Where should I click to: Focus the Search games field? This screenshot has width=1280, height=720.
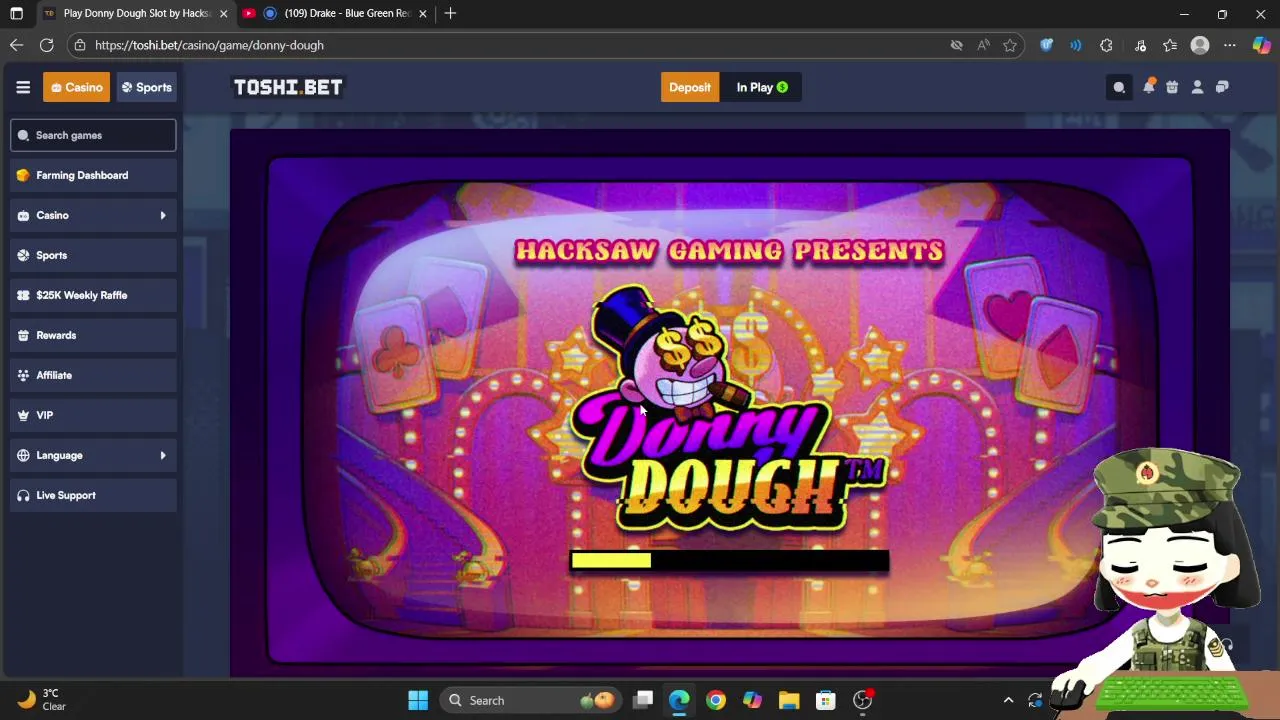pos(93,135)
